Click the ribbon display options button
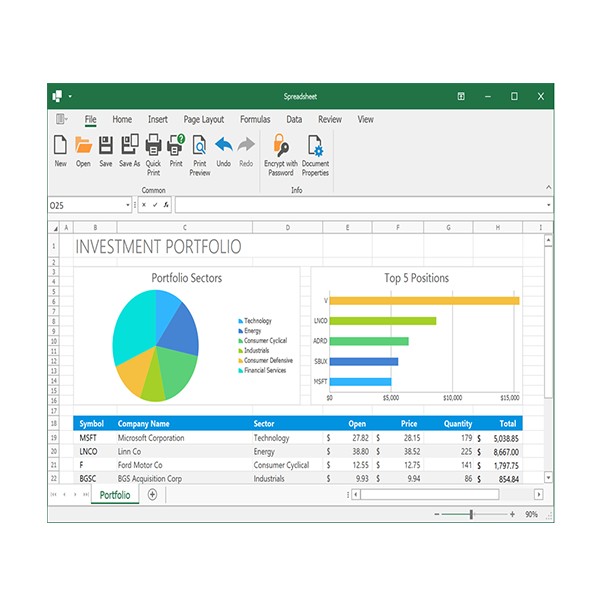The width and height of the screenshot is (600, 600). pyautogui.click(x=461, y=96)
